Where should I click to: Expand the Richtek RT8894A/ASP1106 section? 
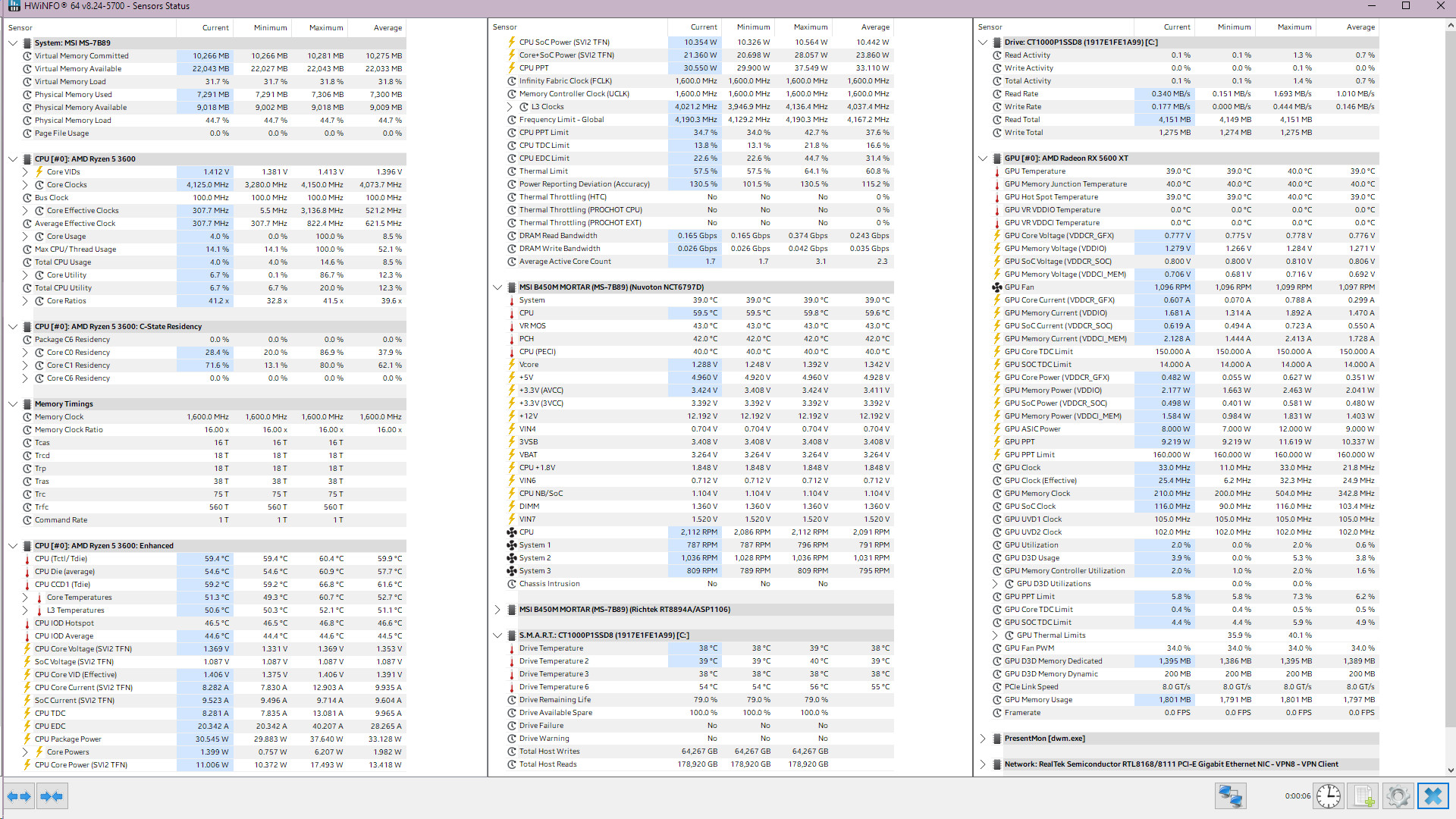pos(497,610)
